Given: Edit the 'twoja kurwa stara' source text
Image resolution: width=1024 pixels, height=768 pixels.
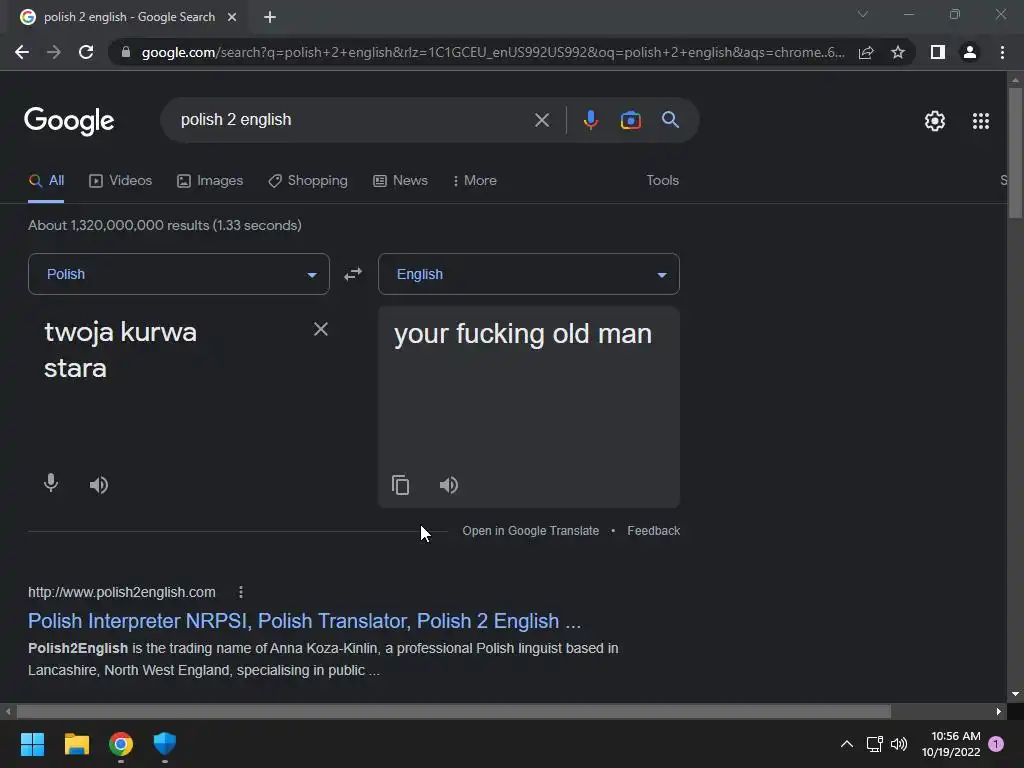Looking at the screenshot, I should 120,350.
